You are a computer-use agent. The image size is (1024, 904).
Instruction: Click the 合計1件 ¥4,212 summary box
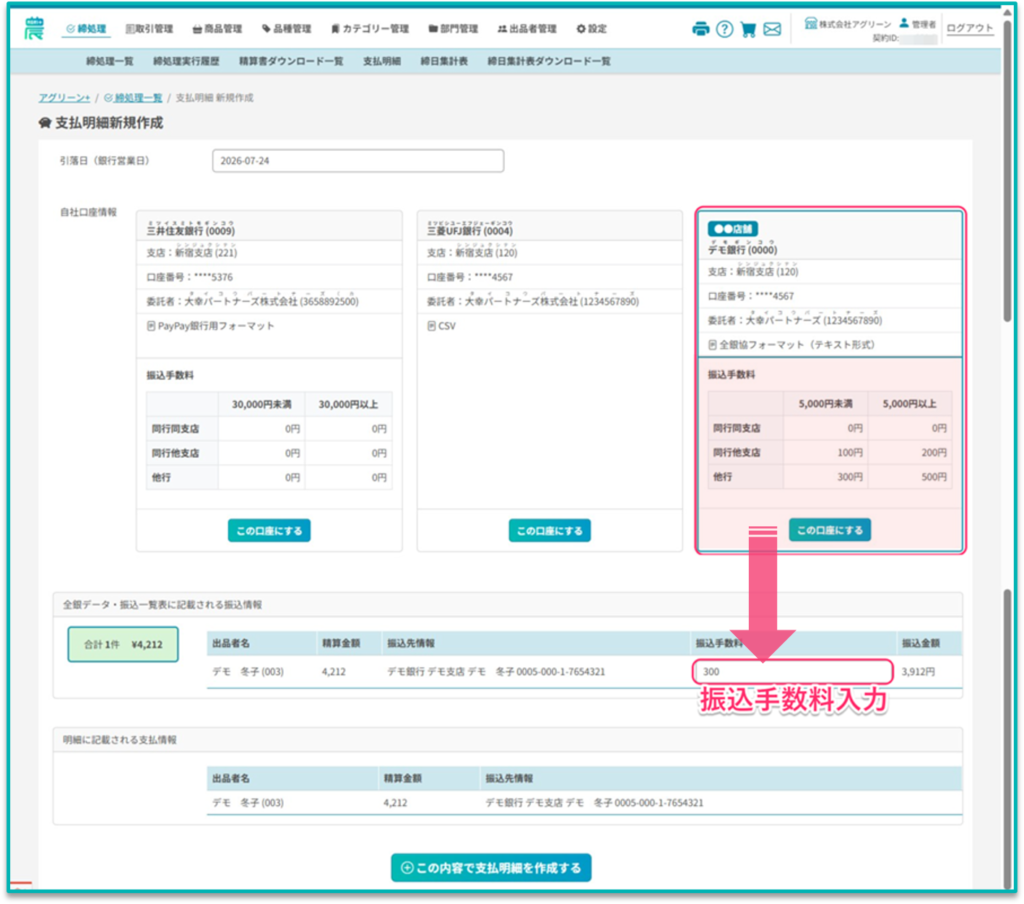pyautogui.click(x=123, y=644)
